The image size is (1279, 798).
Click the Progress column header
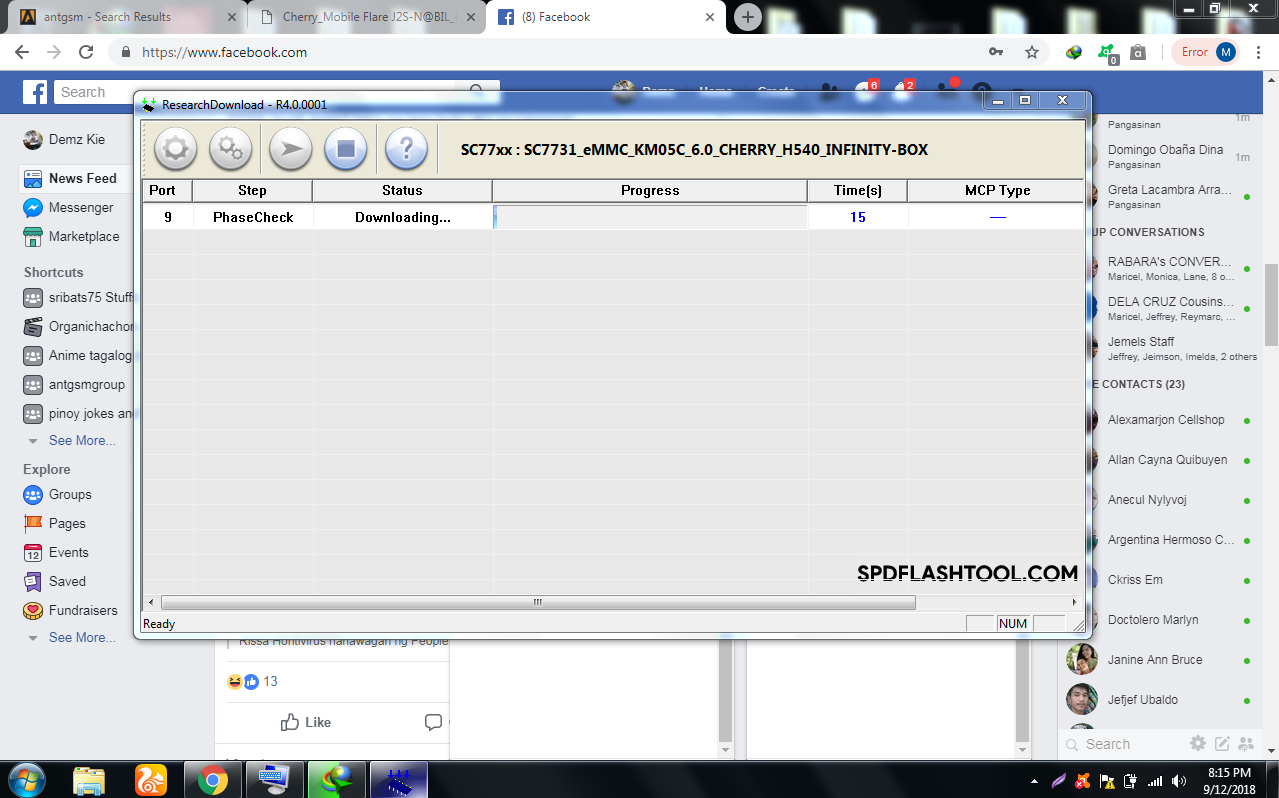tap(650, 190)
